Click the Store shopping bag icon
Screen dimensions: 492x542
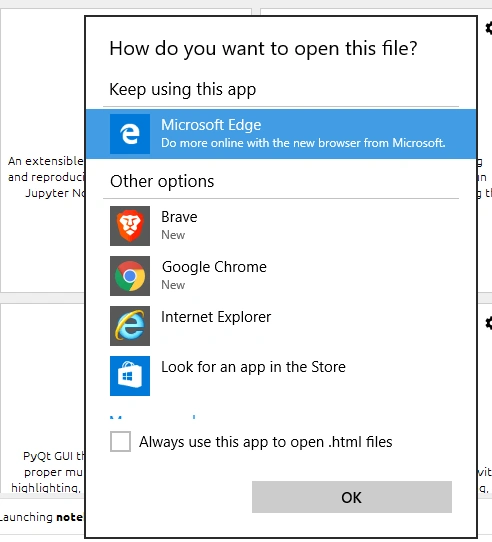130,376
